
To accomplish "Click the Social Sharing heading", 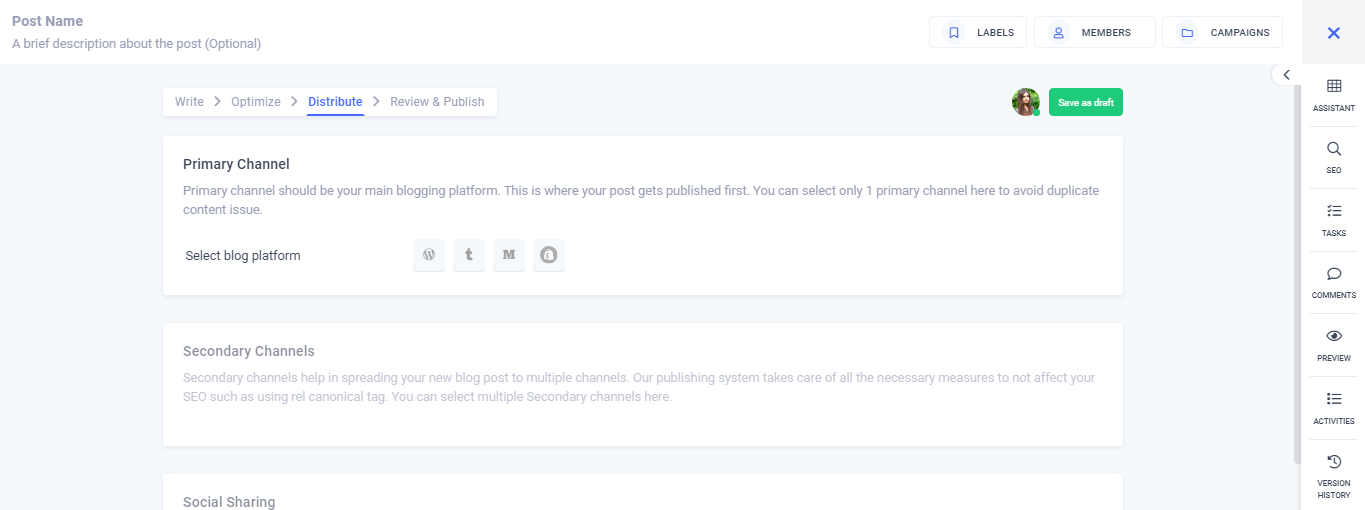I will point(229,502).
